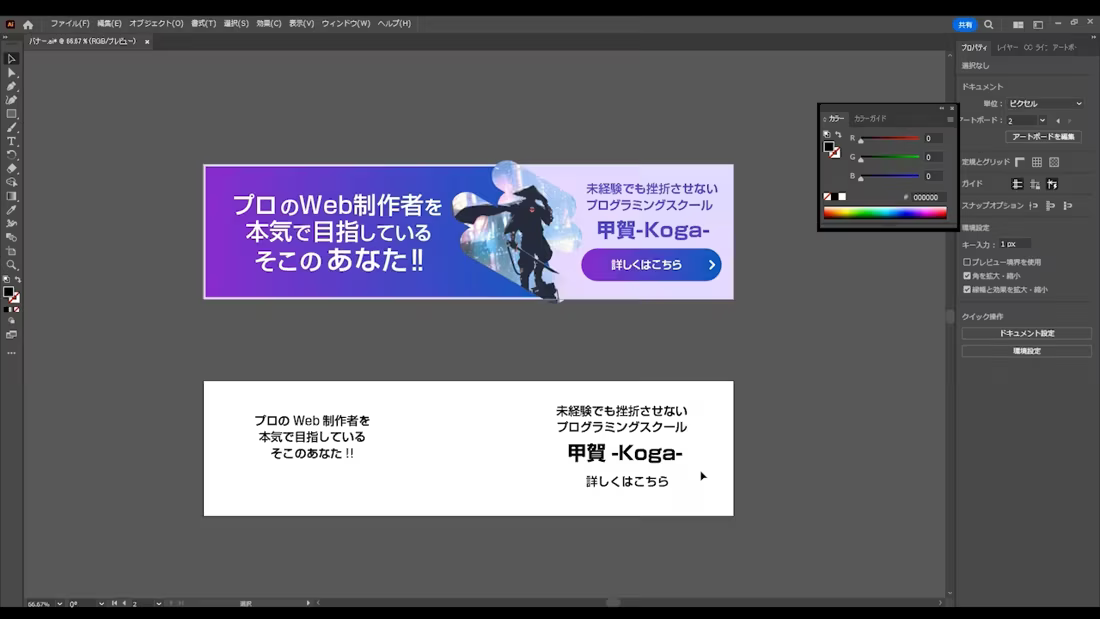Open the オブジェクト(O) menu
The width and height of the screenshot is (1100, 619).
156,24
